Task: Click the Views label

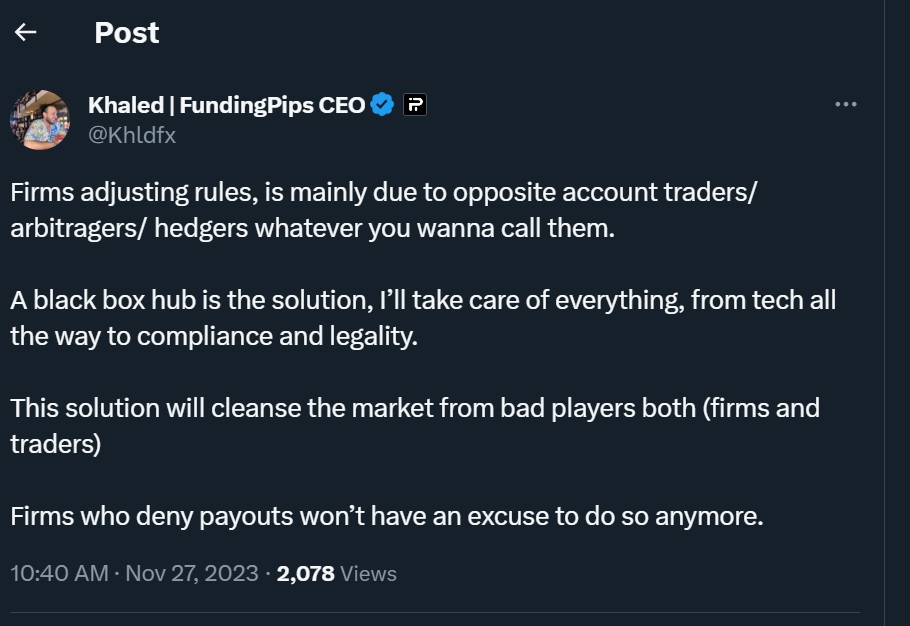Action: (x=369, y=574)
